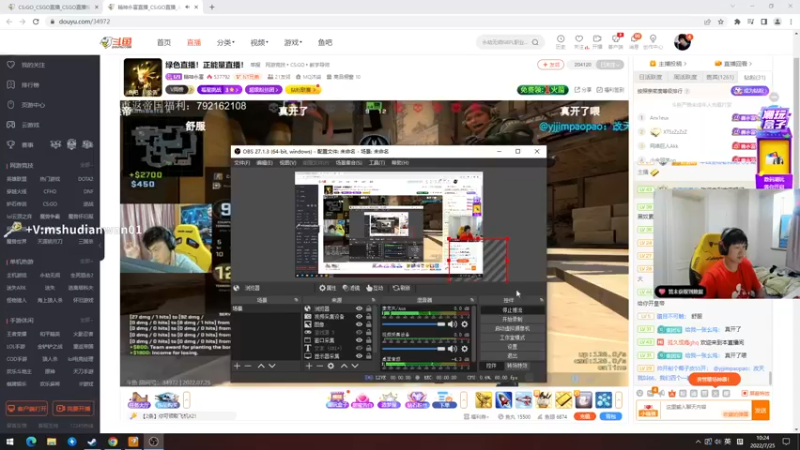Add a new source with the plus icon
The image size is (800, 450).
click(x=309, y=366)
